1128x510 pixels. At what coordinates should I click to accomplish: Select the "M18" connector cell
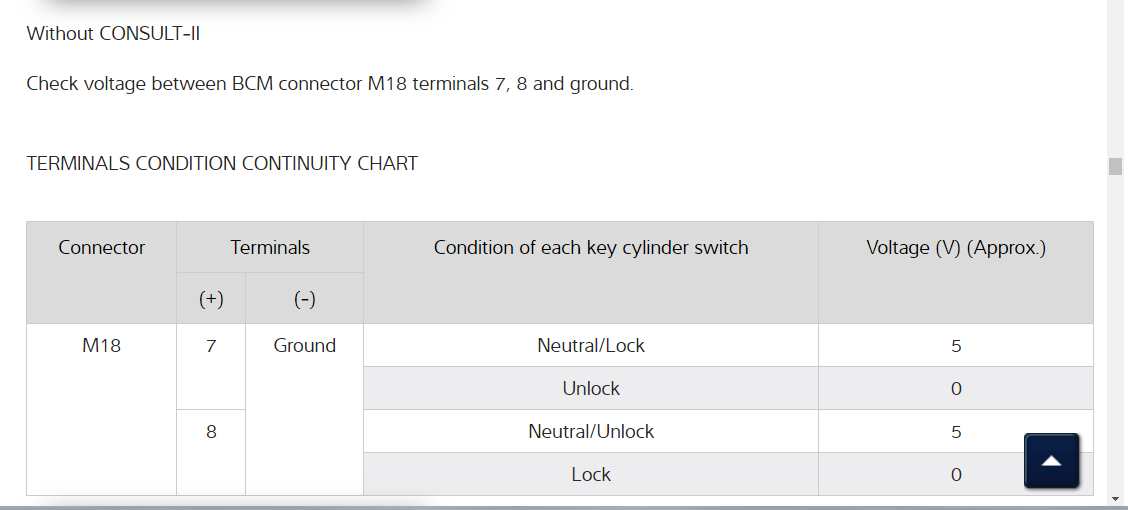tap(102, 346)
